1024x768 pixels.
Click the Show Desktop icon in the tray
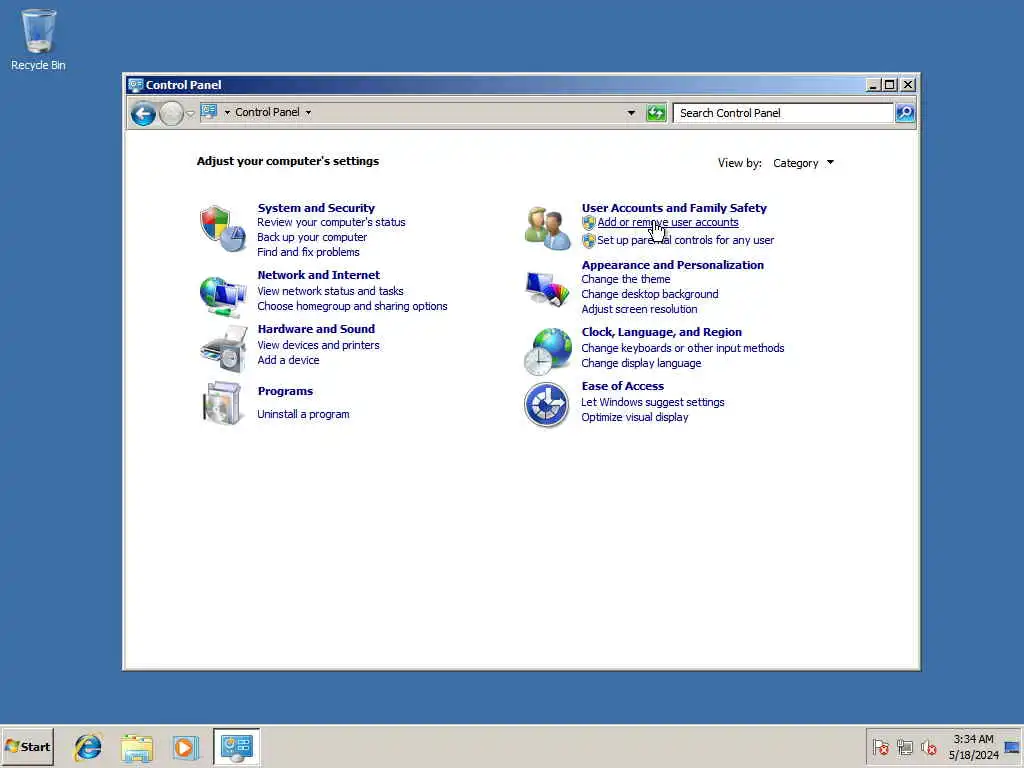1012,747
